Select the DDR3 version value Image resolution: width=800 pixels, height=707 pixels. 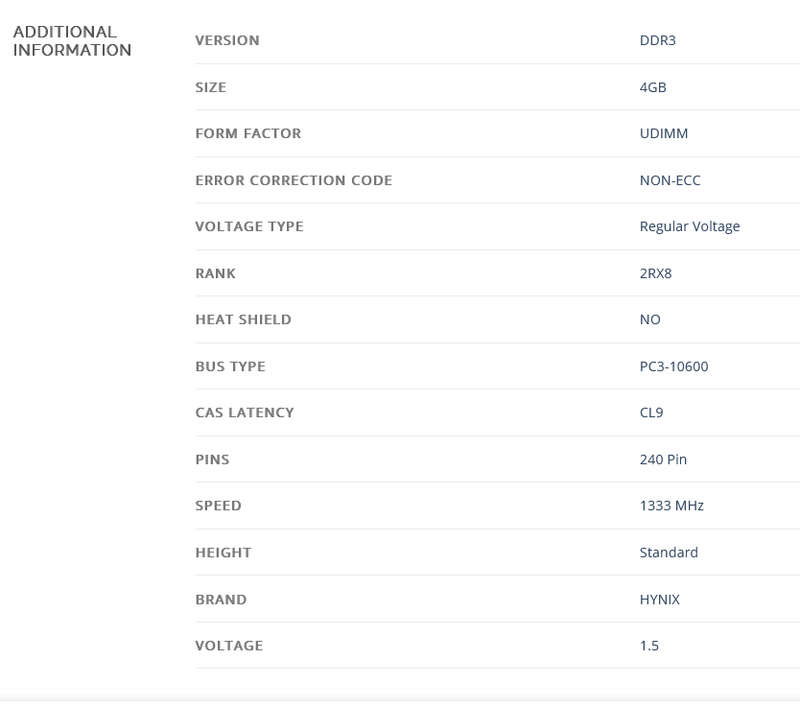tap(658, 41)
